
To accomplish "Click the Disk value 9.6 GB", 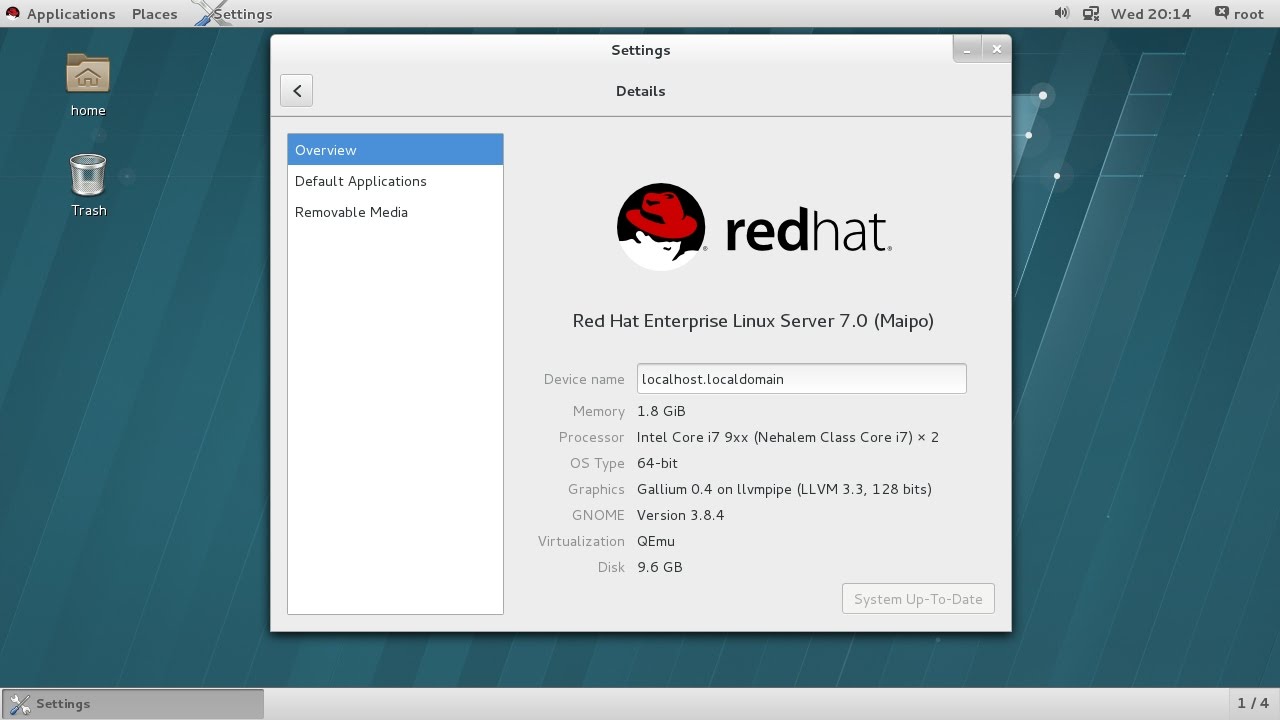I will point(660,567).
